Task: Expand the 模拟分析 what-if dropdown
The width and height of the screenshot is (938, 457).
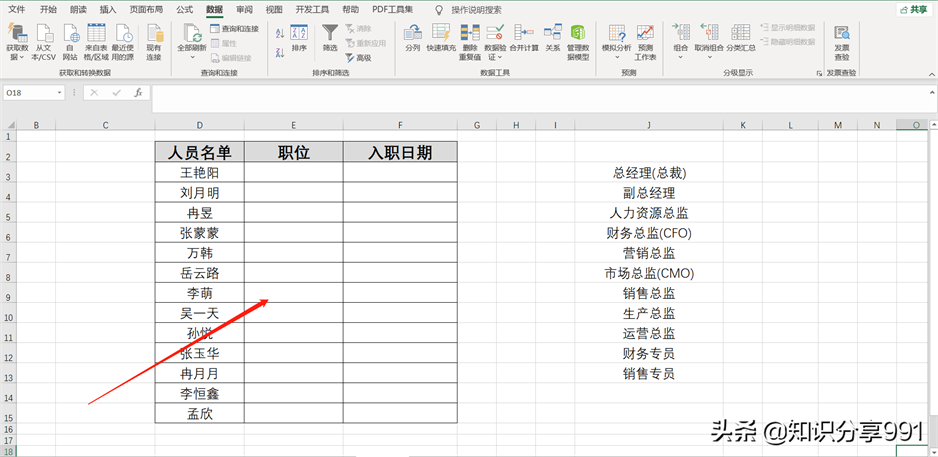Action: [616, 57]
